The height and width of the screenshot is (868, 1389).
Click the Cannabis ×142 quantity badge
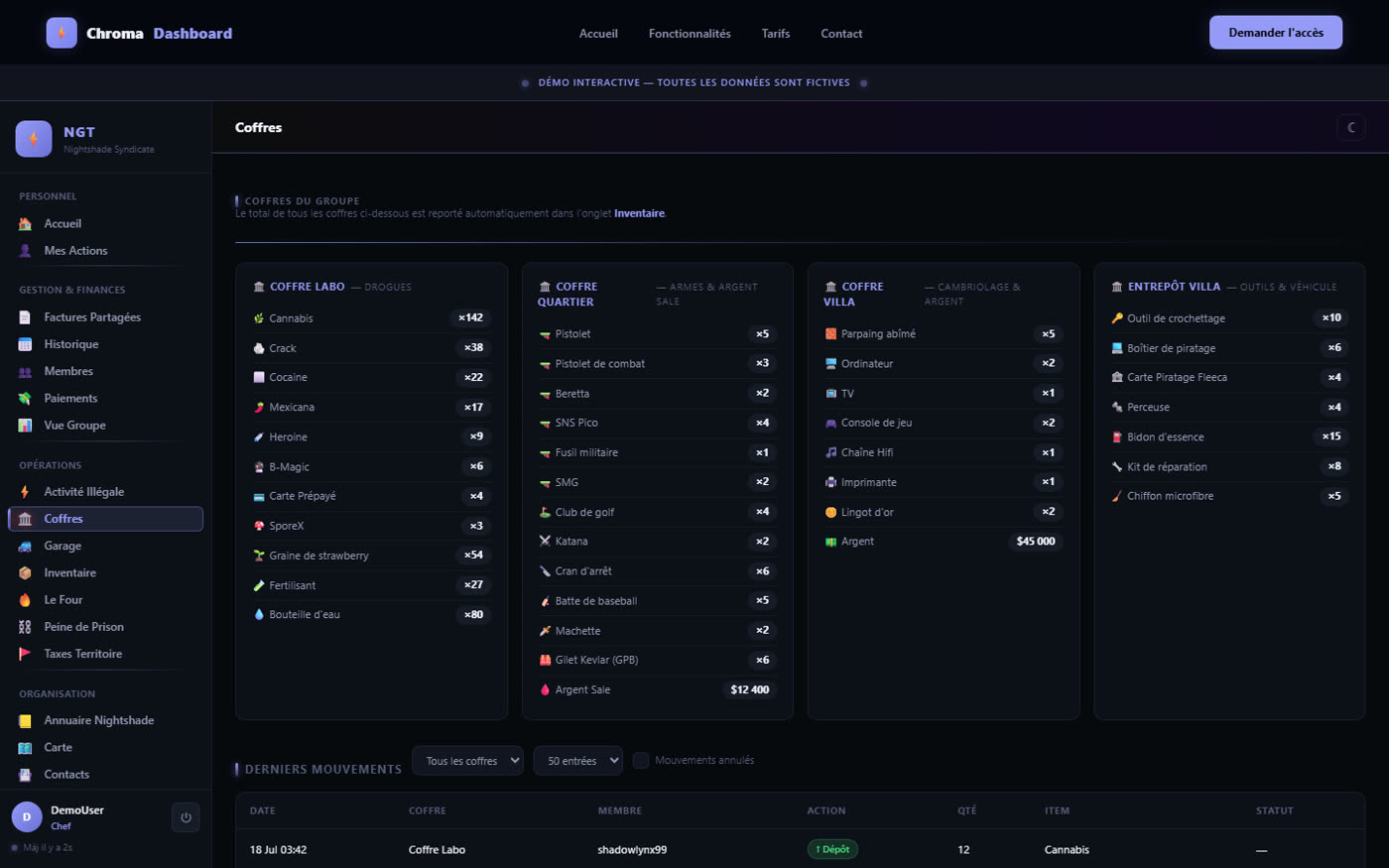click(470, 318)
